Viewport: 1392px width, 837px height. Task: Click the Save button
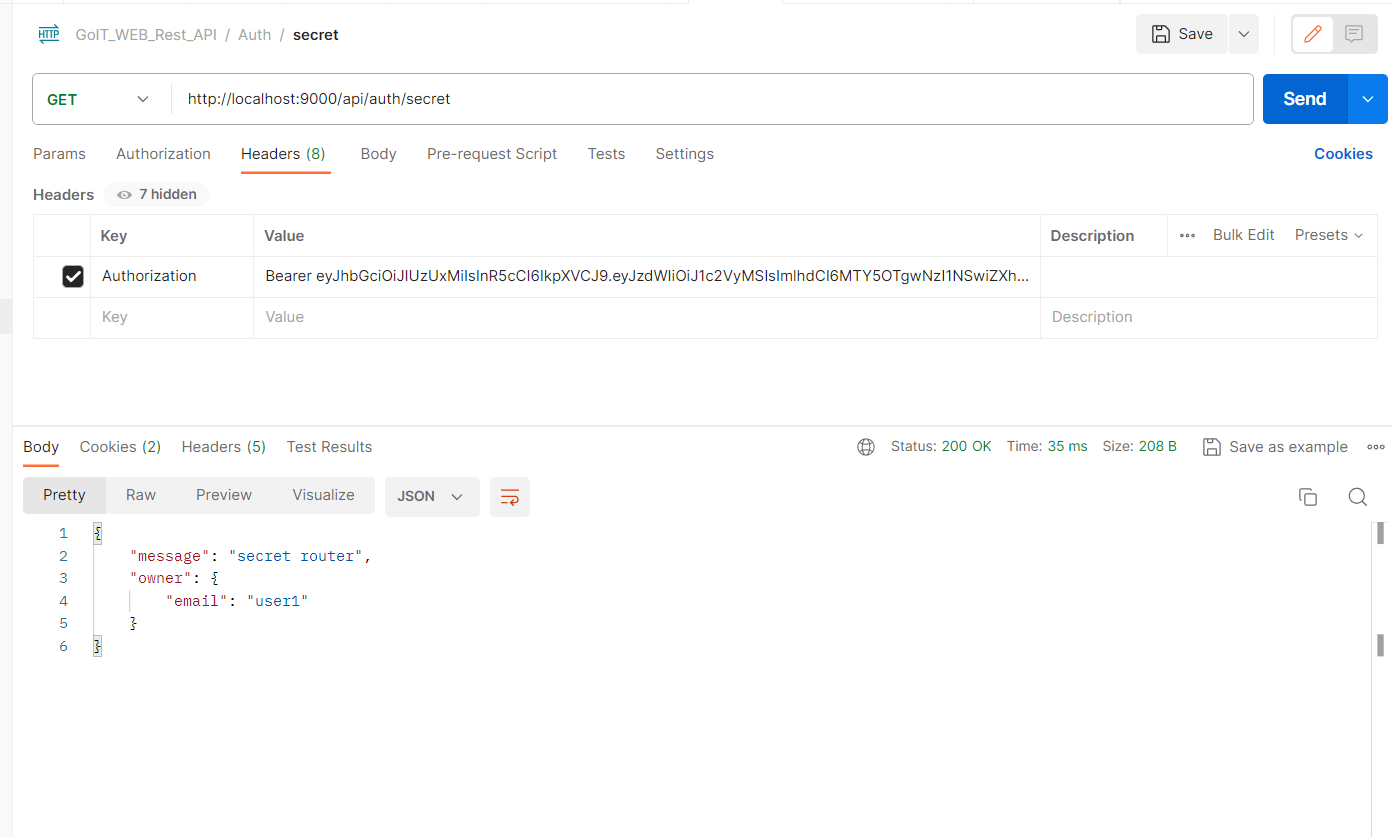1182,34
